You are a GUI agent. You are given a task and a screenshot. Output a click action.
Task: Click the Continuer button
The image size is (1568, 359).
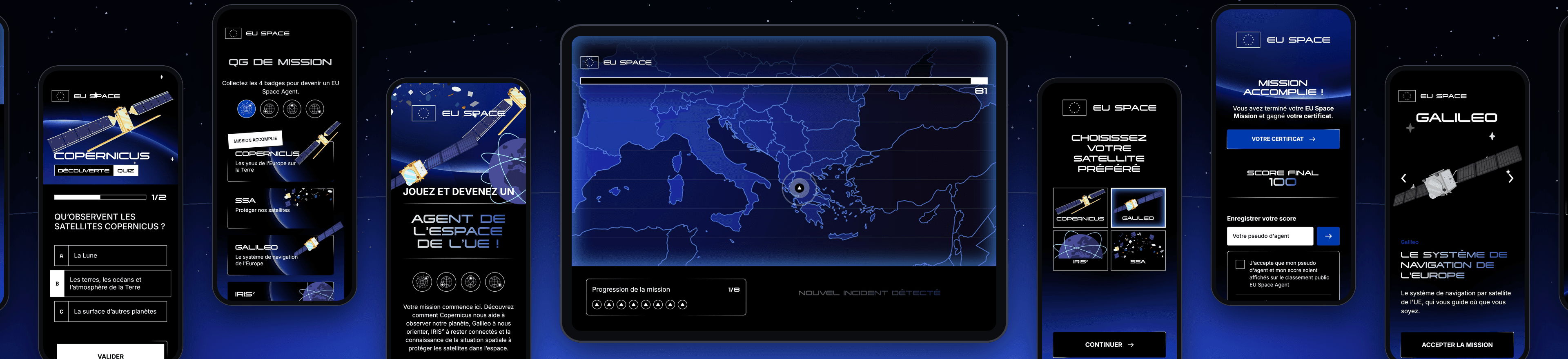[1109, 344]
